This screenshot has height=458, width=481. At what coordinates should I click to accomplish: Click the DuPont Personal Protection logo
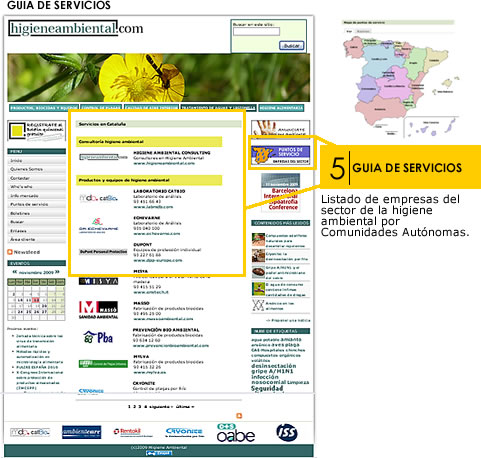[103, 252]
